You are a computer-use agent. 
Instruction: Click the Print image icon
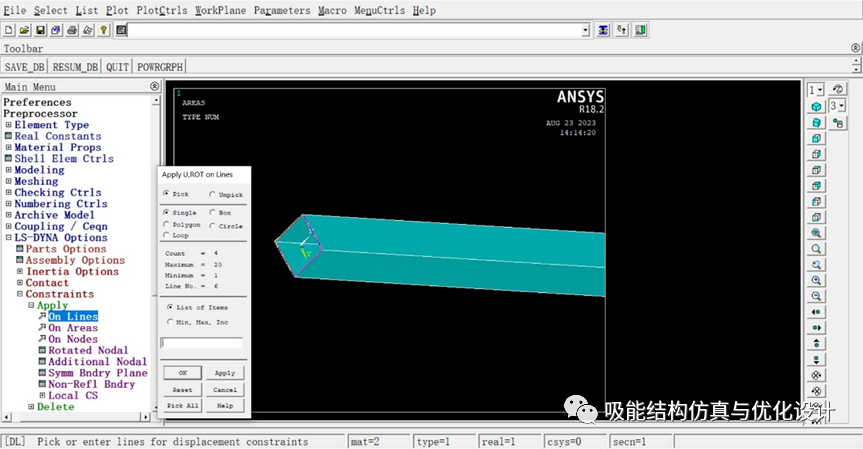tap(72, 30)
